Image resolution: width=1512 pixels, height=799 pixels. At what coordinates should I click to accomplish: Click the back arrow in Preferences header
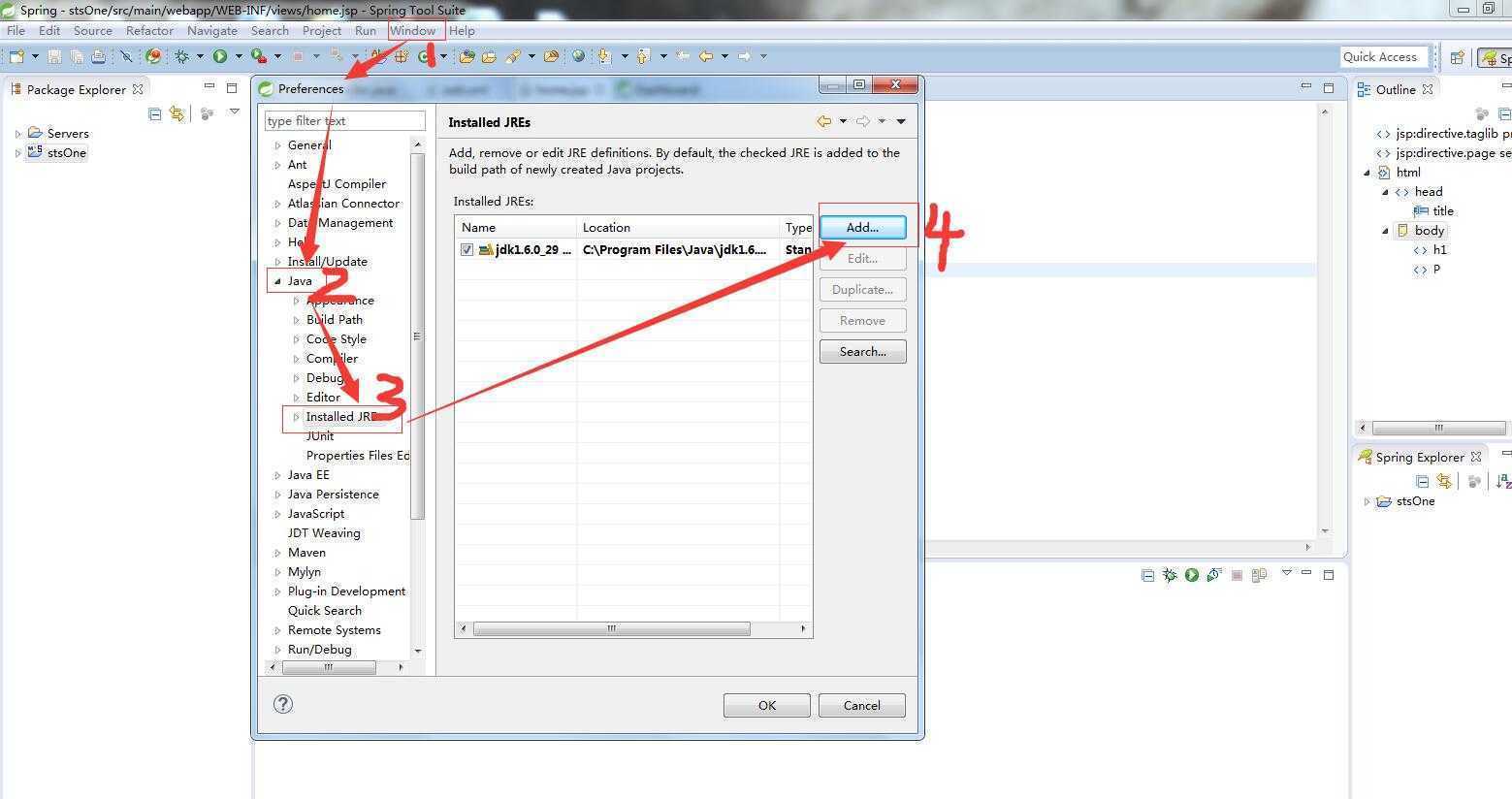coord(823,121)
